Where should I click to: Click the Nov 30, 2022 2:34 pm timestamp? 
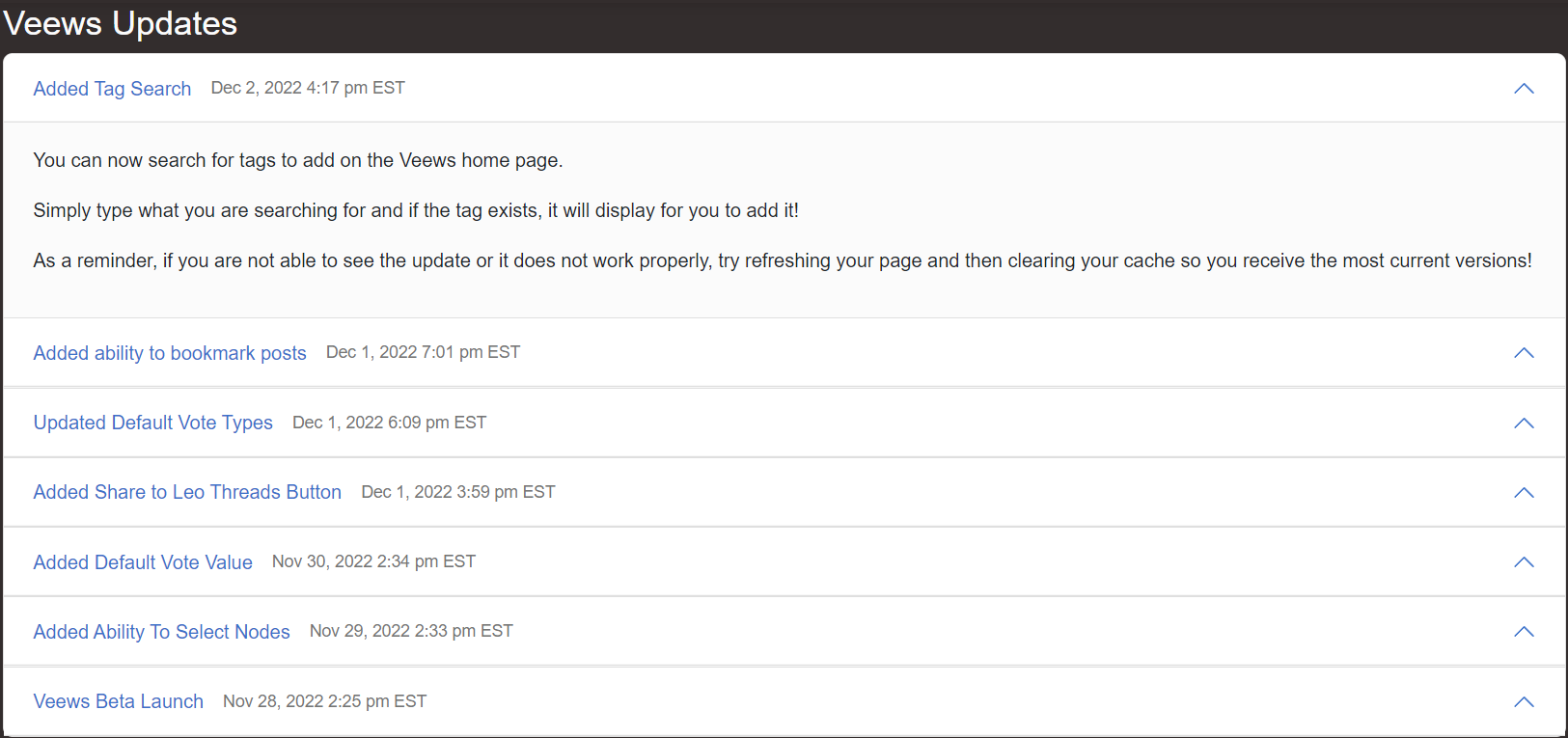click(373, 561)
